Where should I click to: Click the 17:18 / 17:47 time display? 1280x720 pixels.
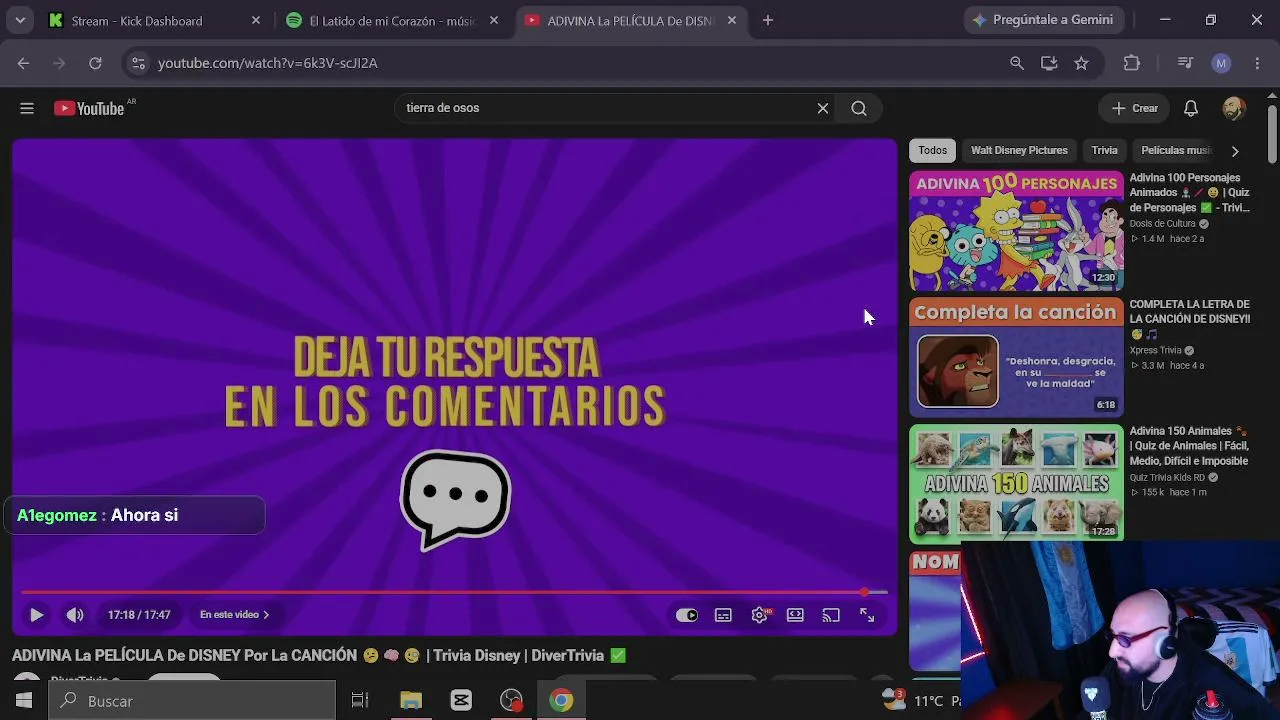click(139, 615)
